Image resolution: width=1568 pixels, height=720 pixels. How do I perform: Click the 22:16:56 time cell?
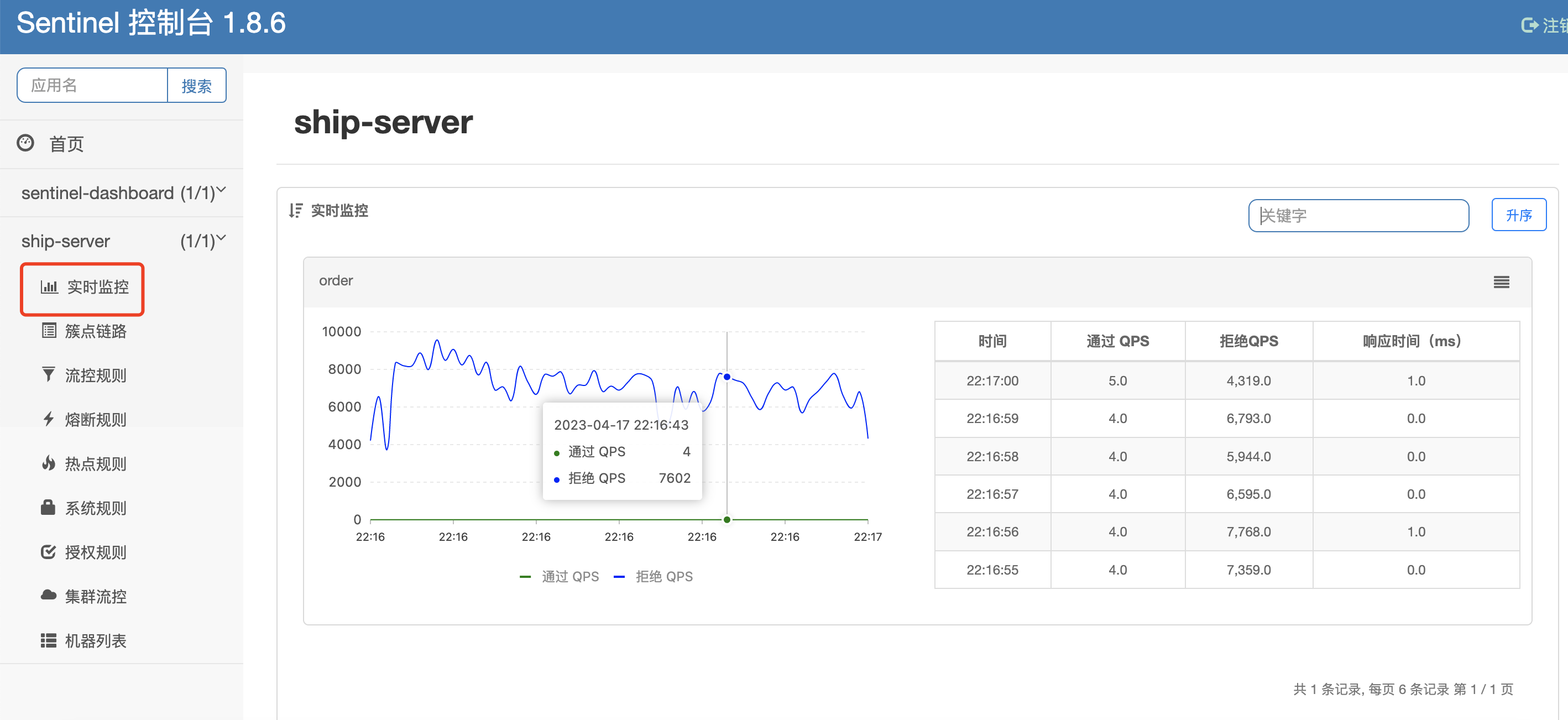[x=992, y=532]
